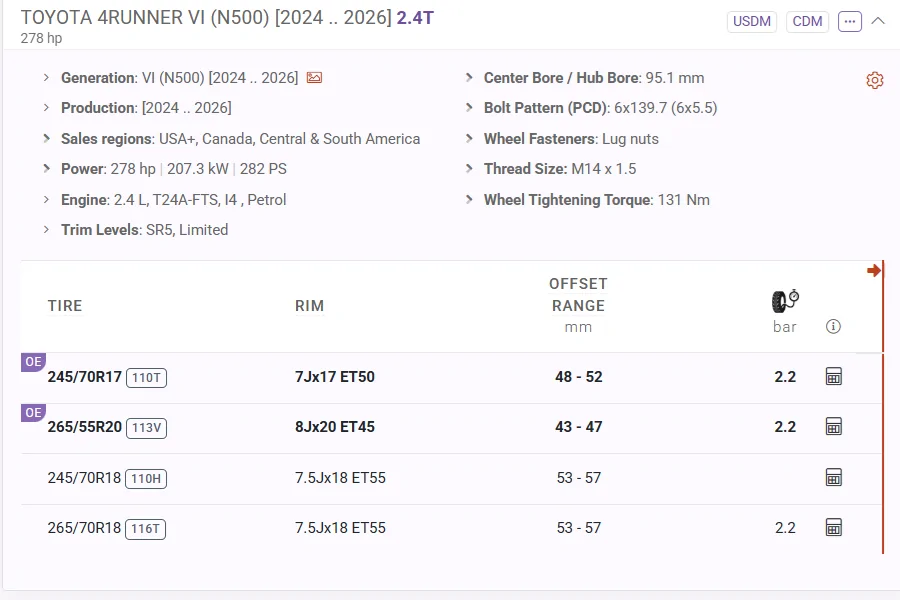900x600 pixels.
Task: Click the tire pressure info icon
Action: pos(833,327)
